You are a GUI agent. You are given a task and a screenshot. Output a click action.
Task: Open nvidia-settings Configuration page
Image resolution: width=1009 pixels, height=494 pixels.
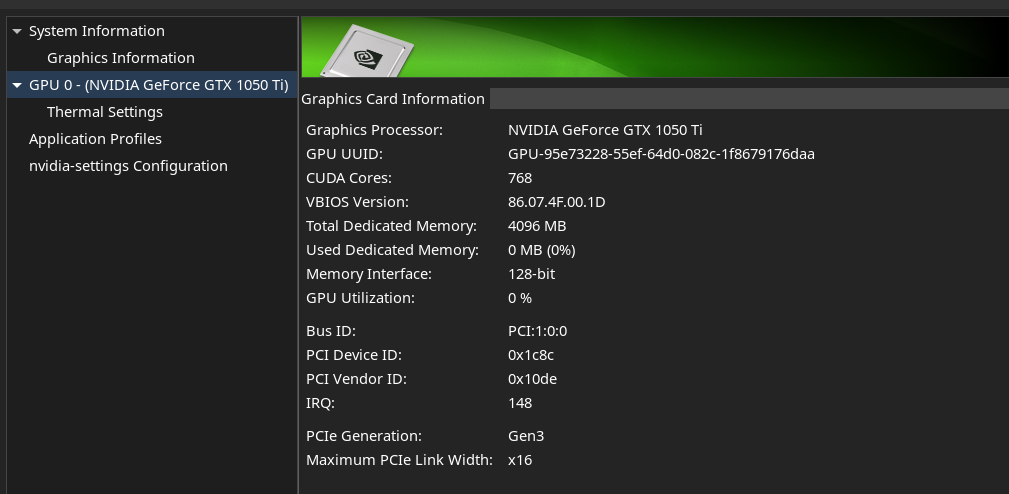click(x=128, y=166)
